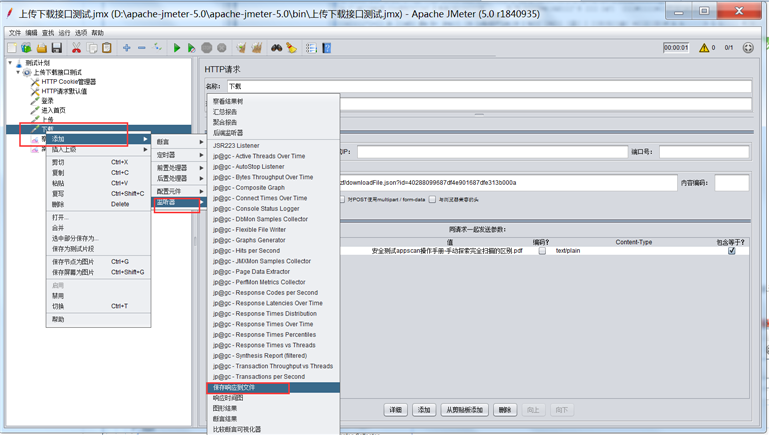The width and height of the screenshot is (769, 435).
Task: Click the 删除 button below parameters table
Action: tap(505, 410)
